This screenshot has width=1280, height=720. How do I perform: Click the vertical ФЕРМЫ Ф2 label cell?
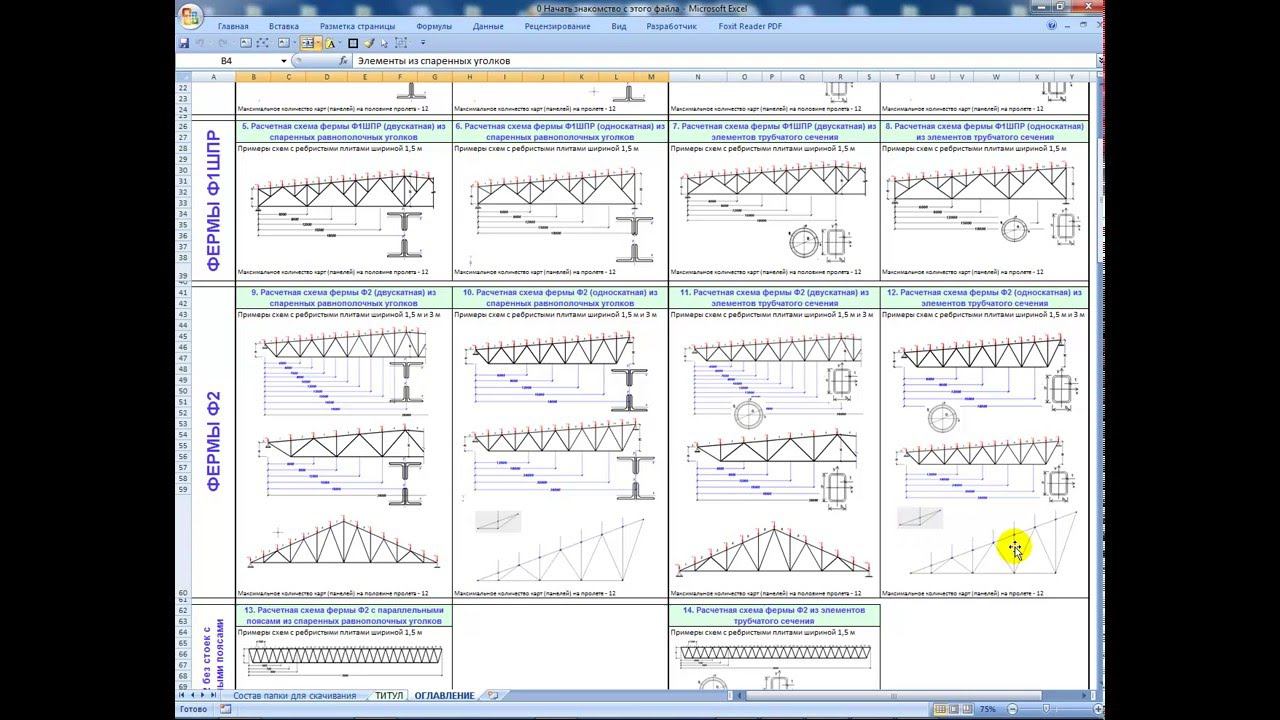pos(213,442)
